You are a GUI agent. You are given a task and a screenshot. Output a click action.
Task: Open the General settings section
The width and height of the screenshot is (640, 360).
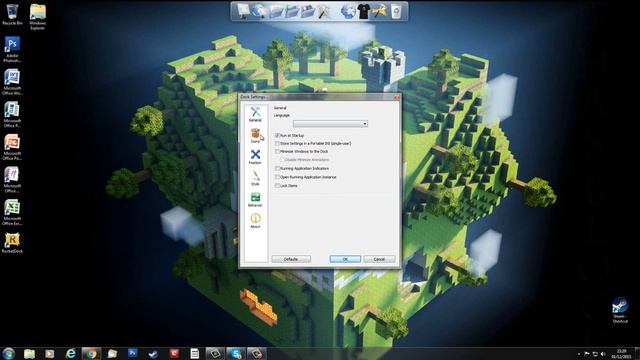pos(255,114)
